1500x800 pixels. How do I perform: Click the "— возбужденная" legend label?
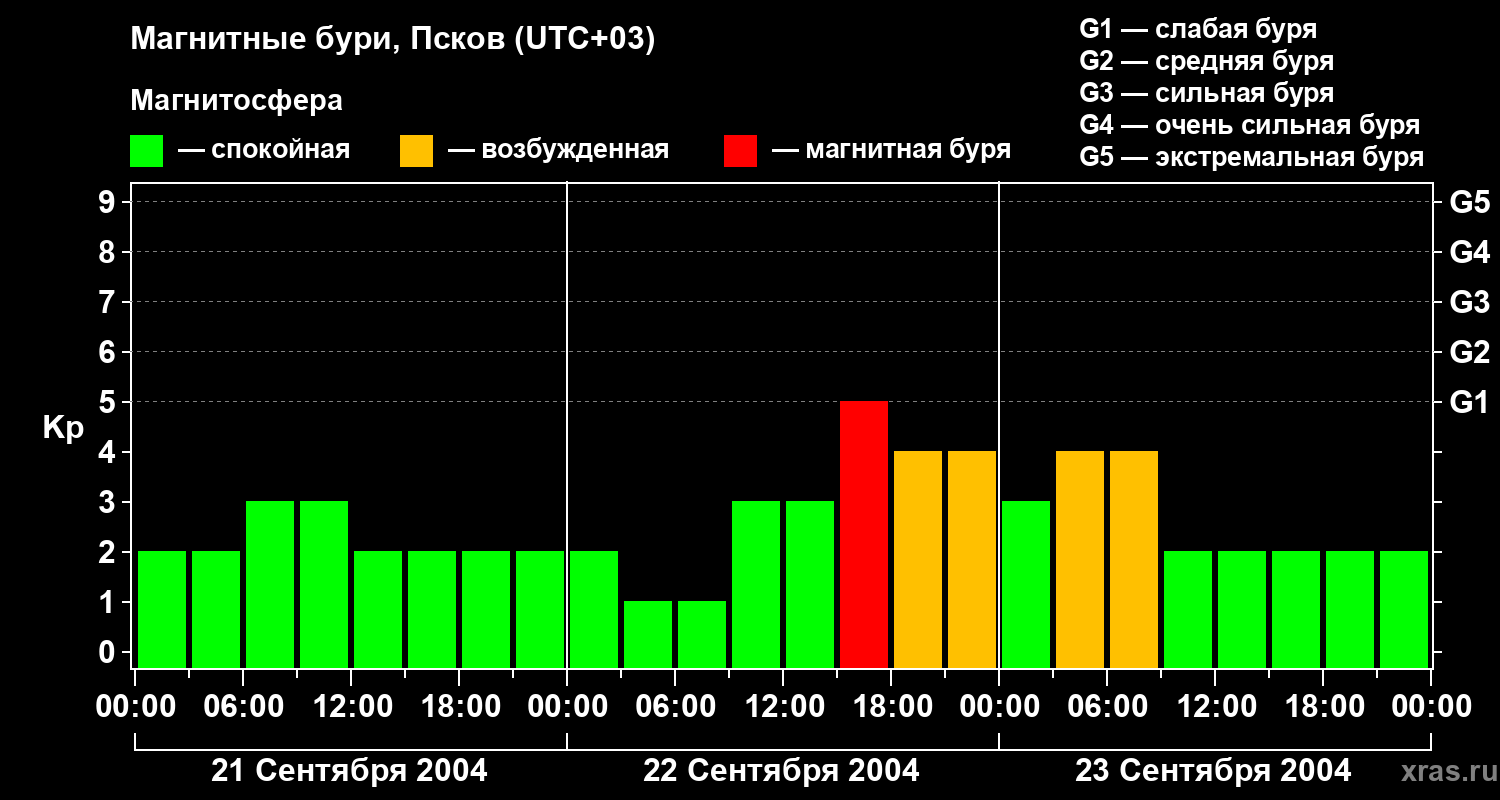[558, 150]
